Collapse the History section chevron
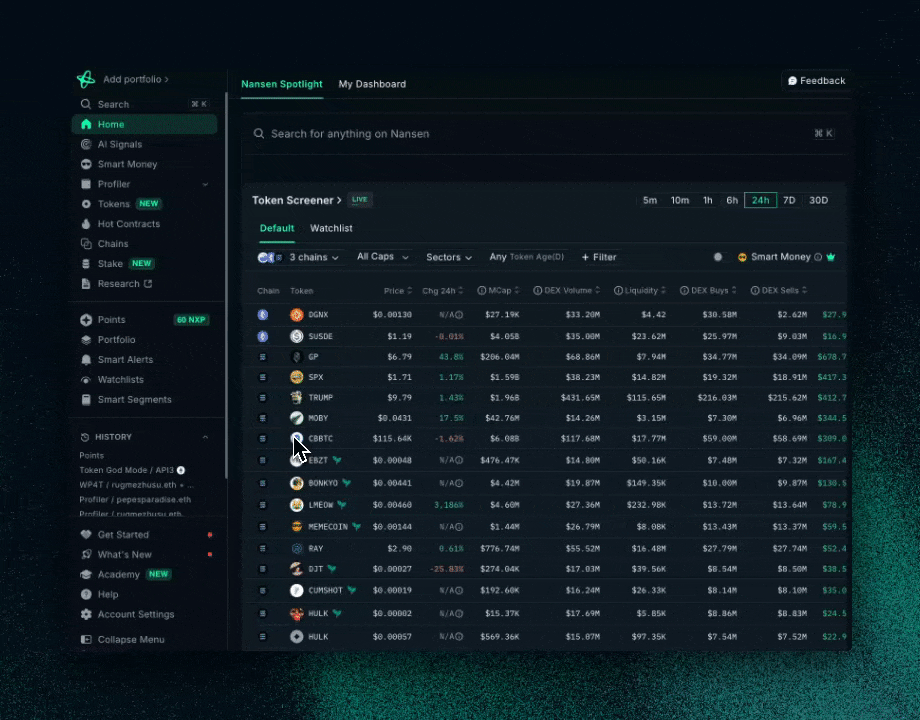The width and height of the screenshot is (920, 720). click(x=205, y=437)
